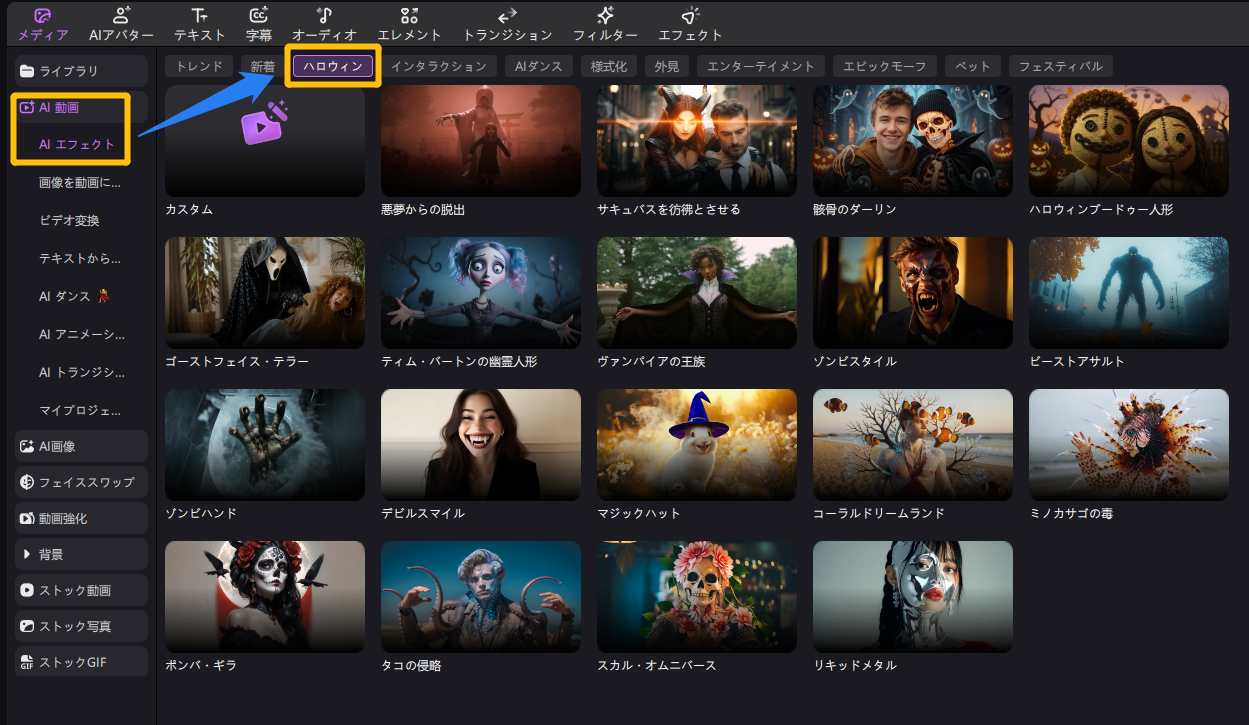
Task: Select the テキスト text tool icon
Action: [x=200, y=17]
